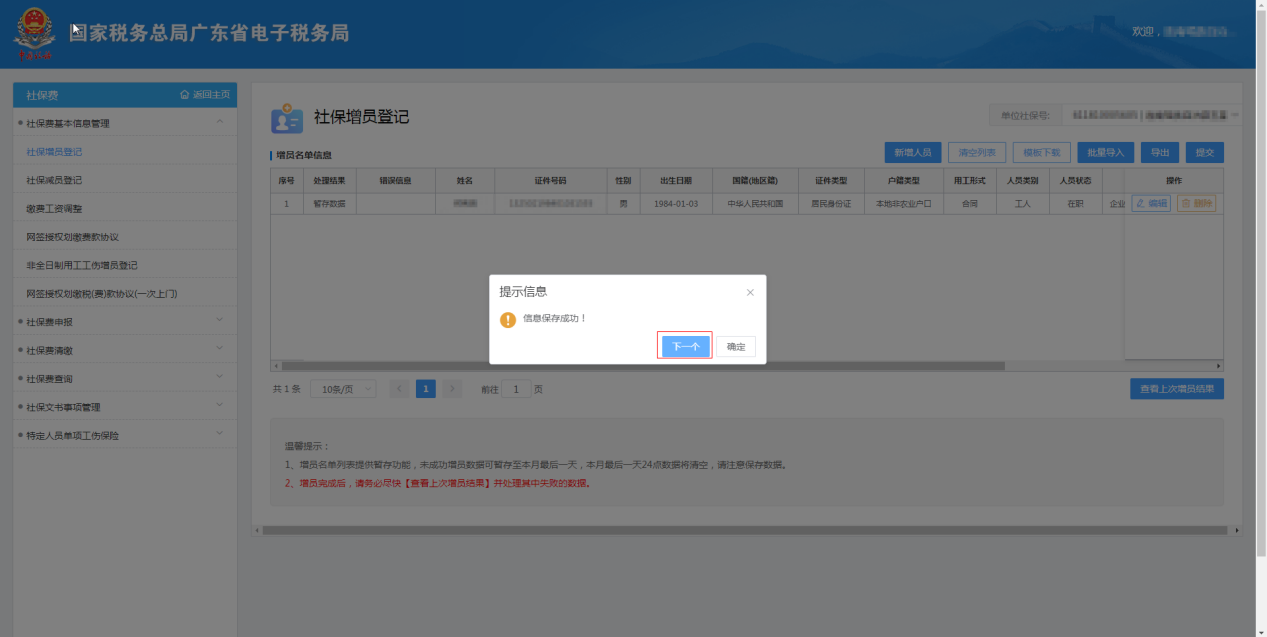
Task: Close the 提示信息 dialog with X
Action: click(x=750, y=292)
